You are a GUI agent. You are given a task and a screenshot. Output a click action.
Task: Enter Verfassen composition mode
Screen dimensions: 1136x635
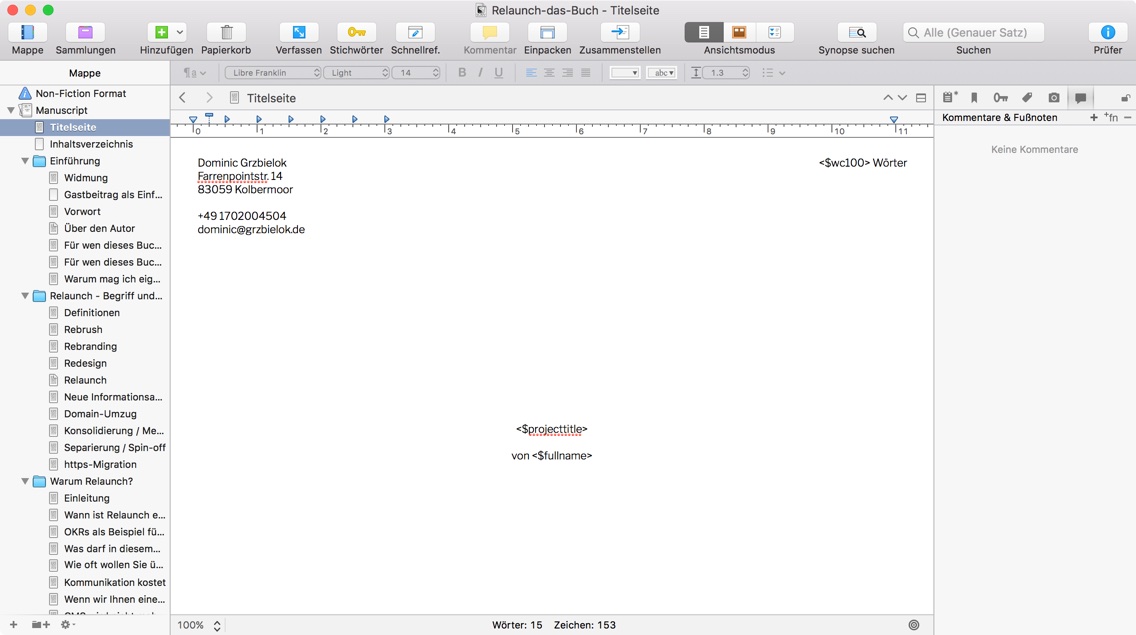coord(298,33)
